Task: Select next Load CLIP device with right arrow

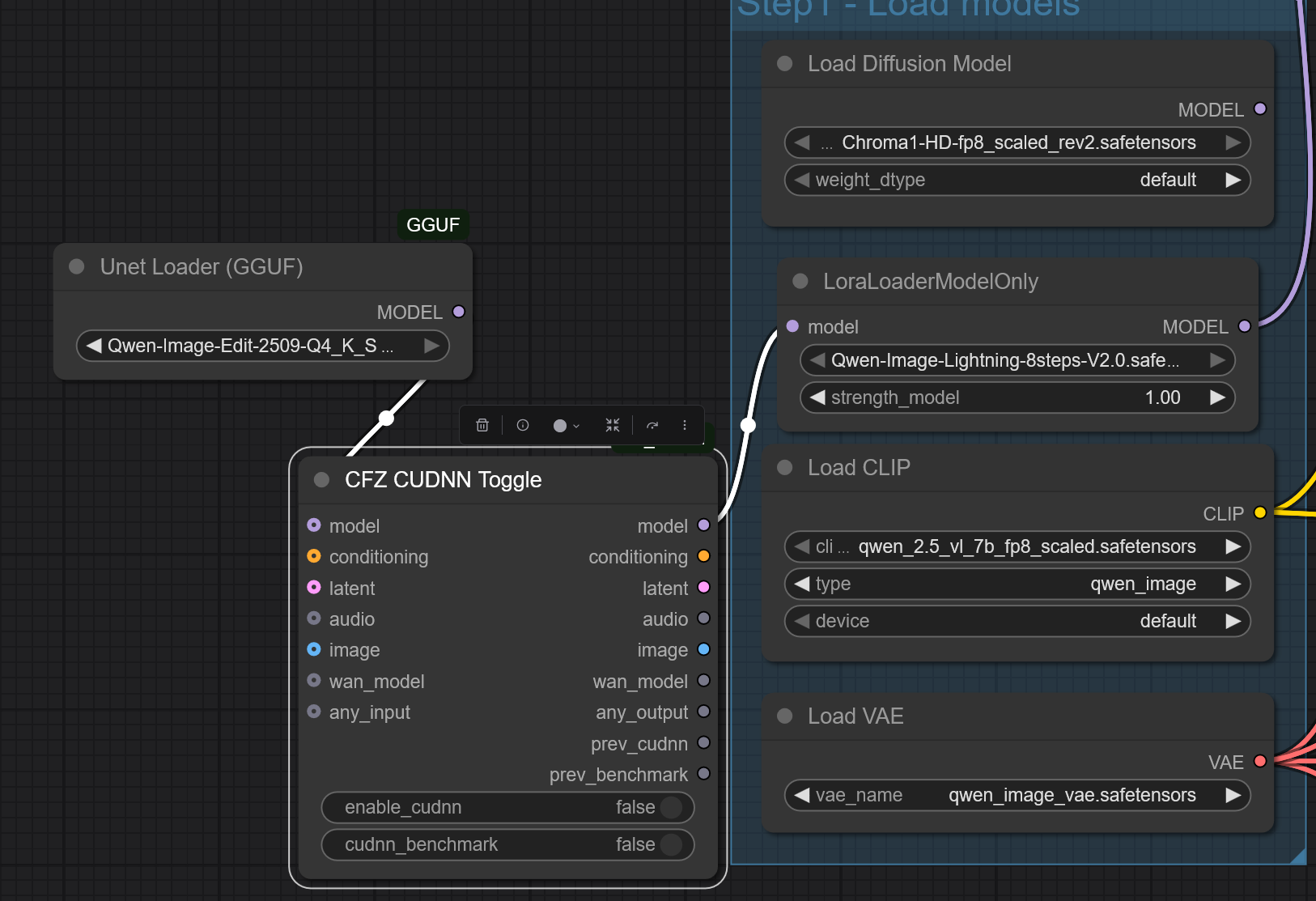Action: pos(1233,621)
